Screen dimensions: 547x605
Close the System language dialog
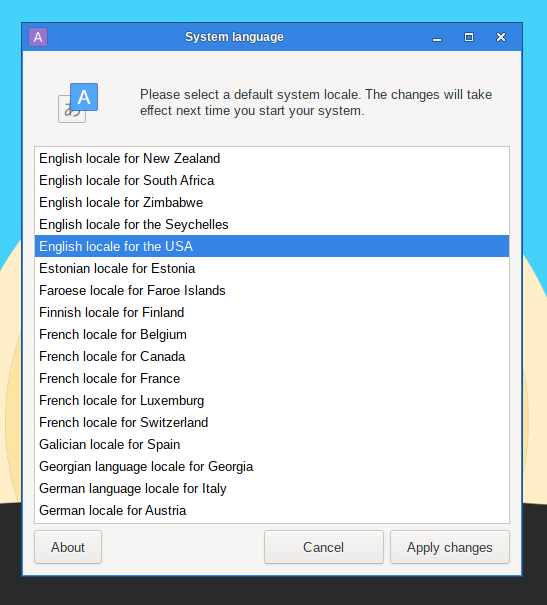click(x=501, y=37)
